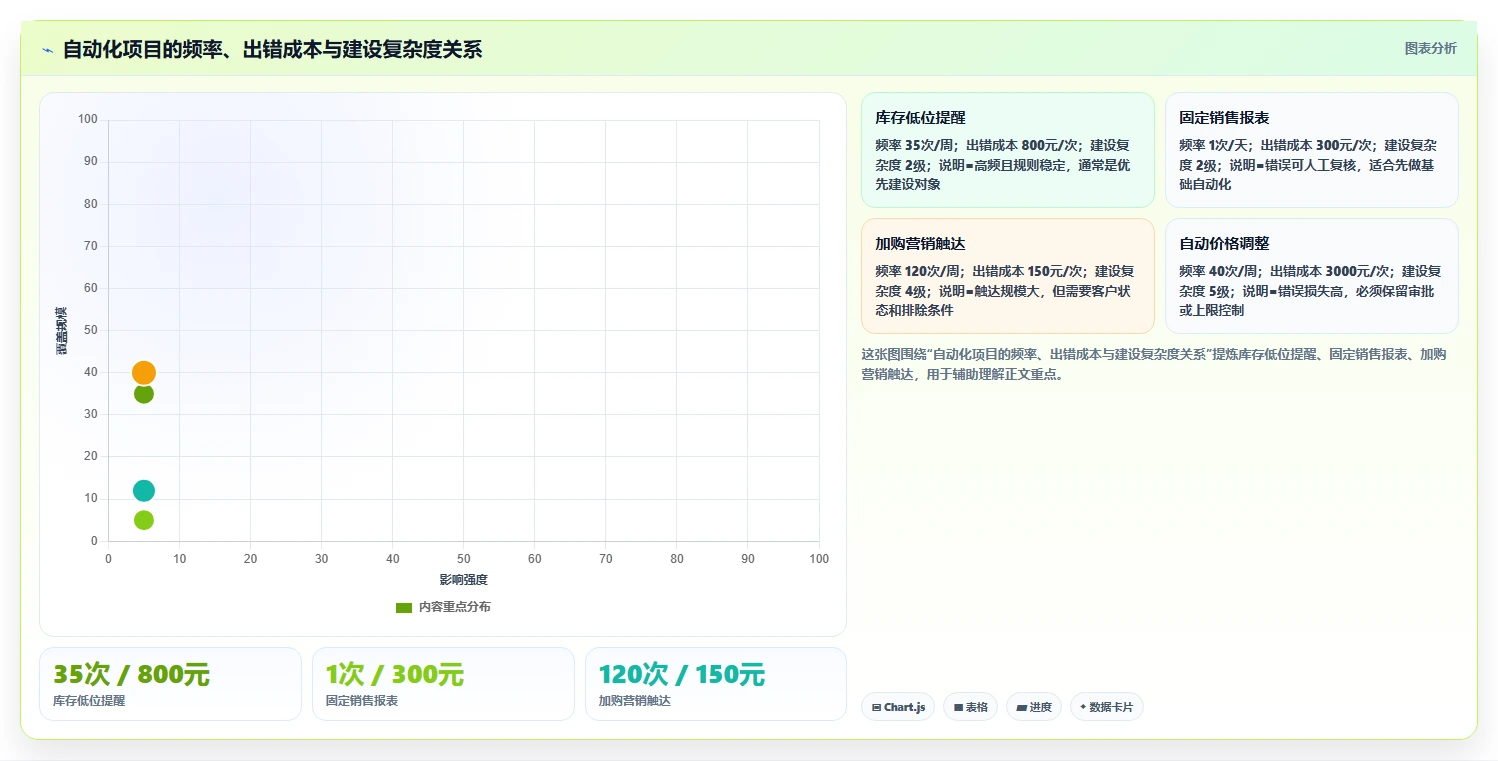1498x761 pixels.
Task: Open the 库存低位提醒 info card
Action: coord(1007,150)
